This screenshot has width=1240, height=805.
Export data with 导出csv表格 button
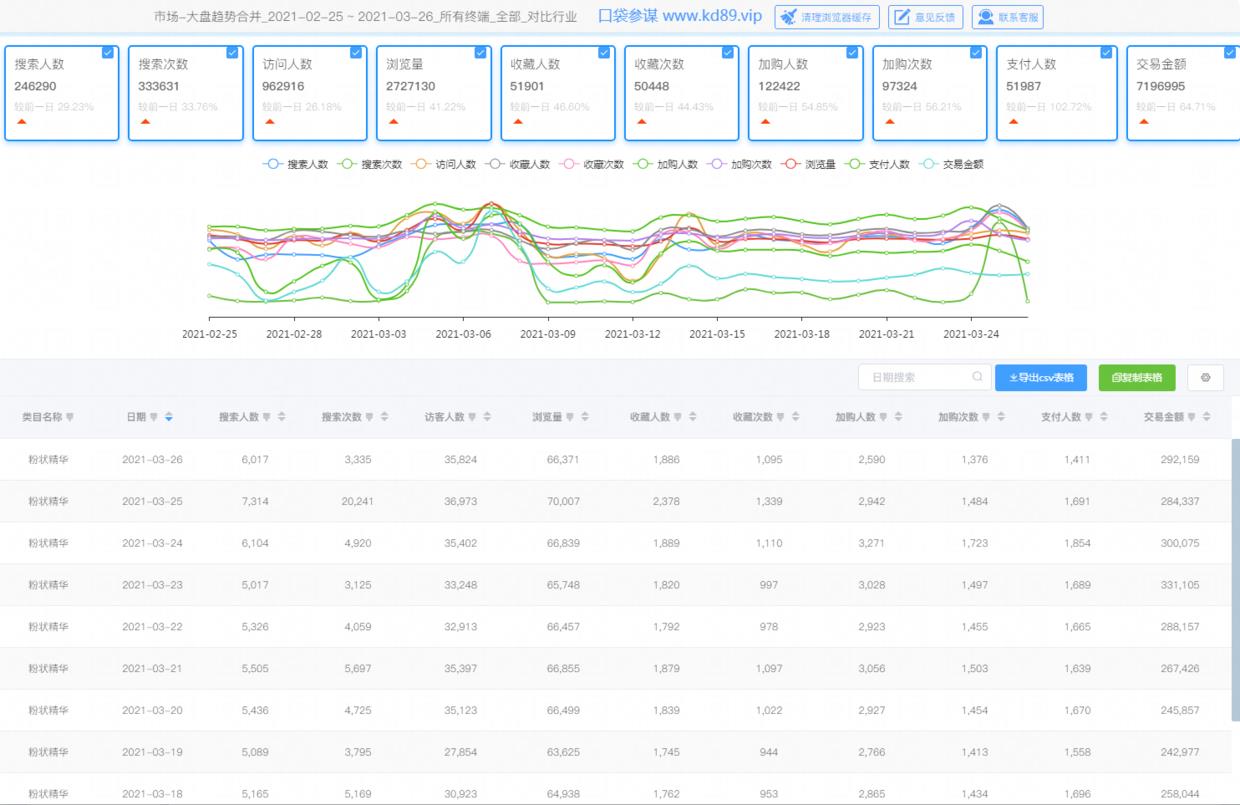pos(1041,378)
